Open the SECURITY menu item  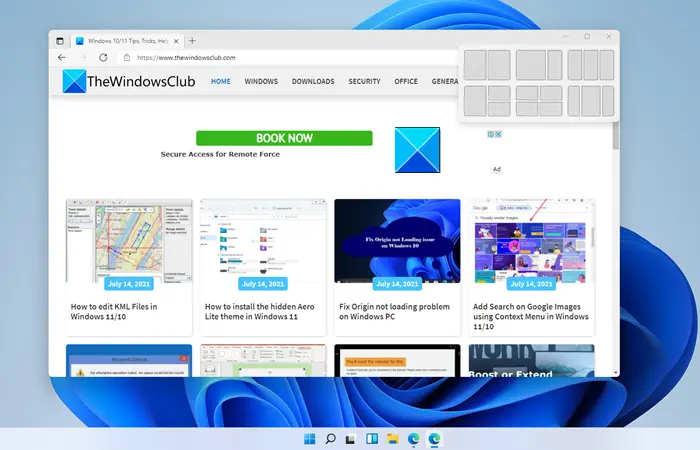coord(364,81)
